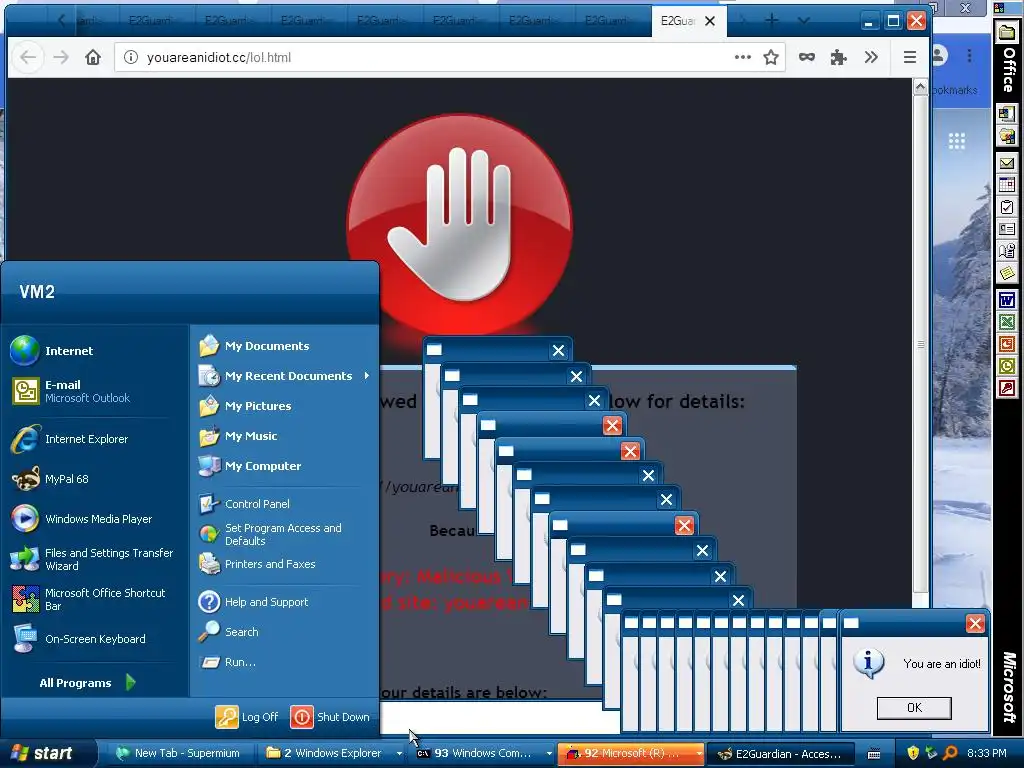Click Log Off button
This screenshot has height=768, width=1024.
(247, 716)
